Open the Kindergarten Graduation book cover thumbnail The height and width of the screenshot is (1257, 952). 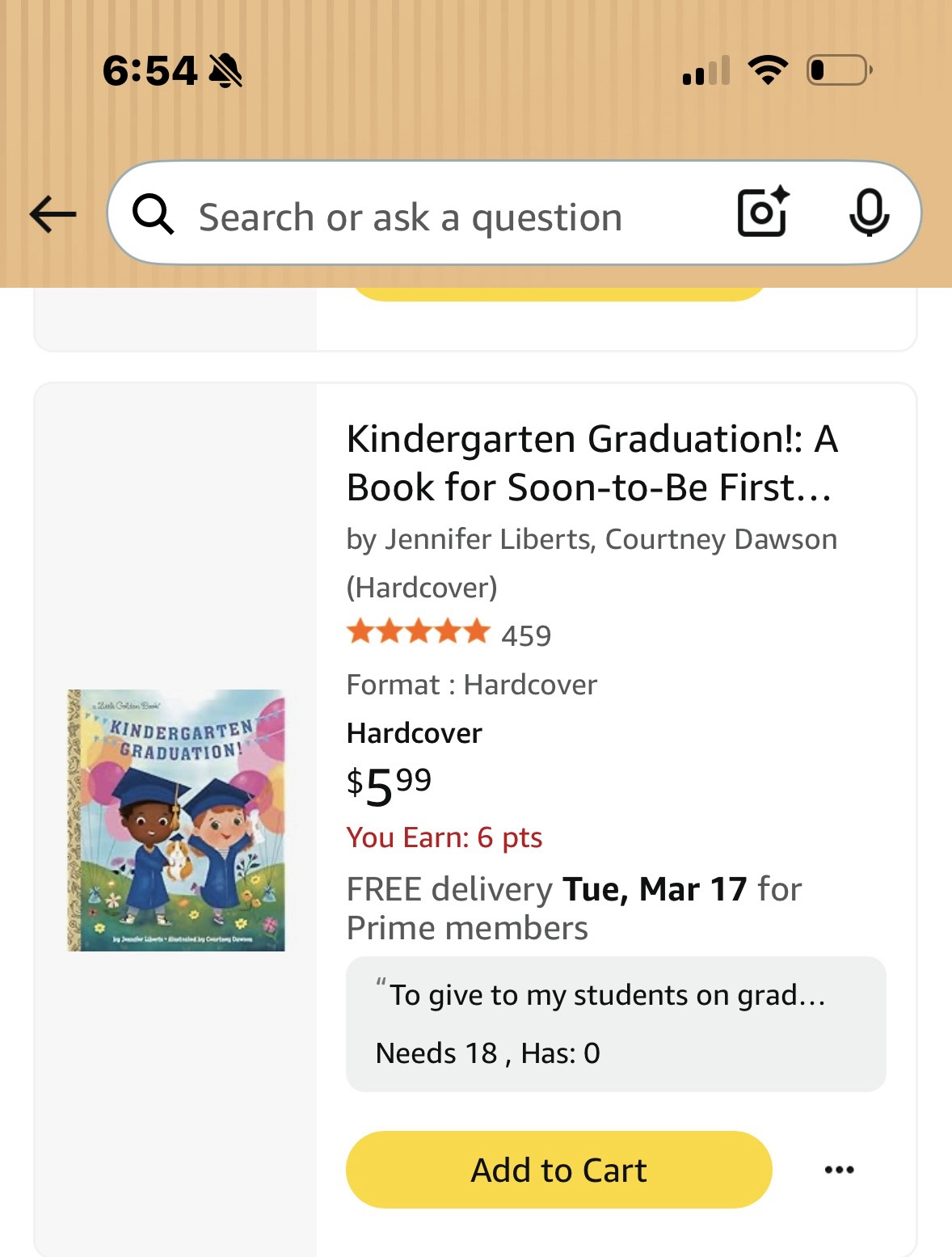[x=176, y=820]
